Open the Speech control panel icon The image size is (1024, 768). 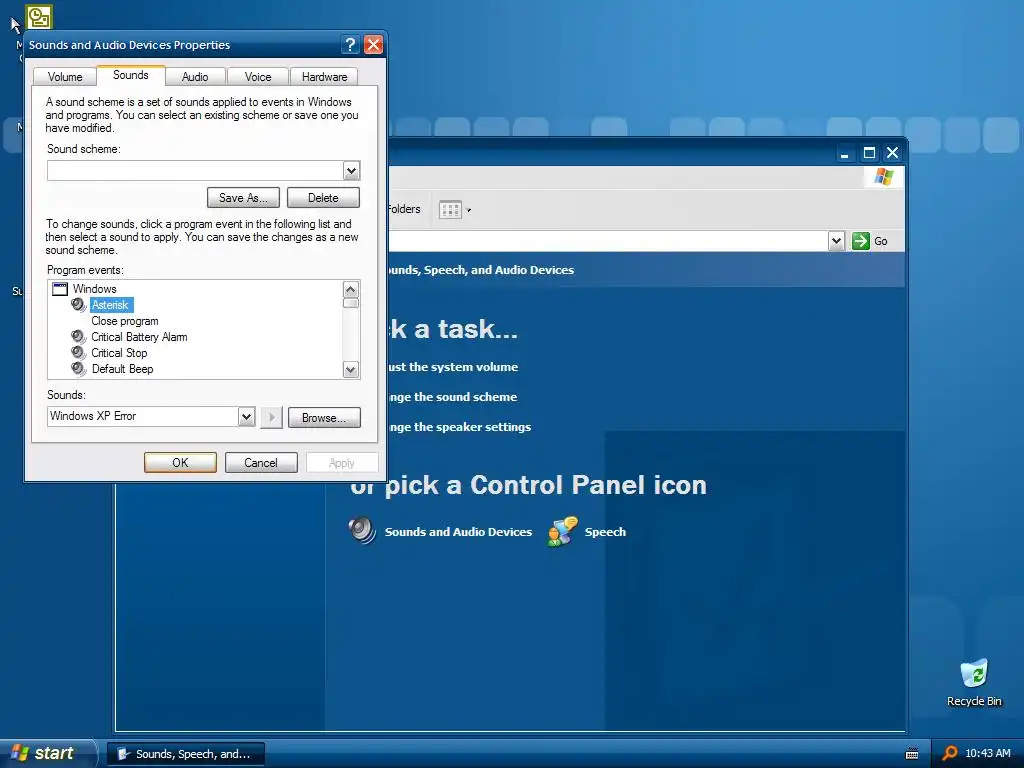562,531
